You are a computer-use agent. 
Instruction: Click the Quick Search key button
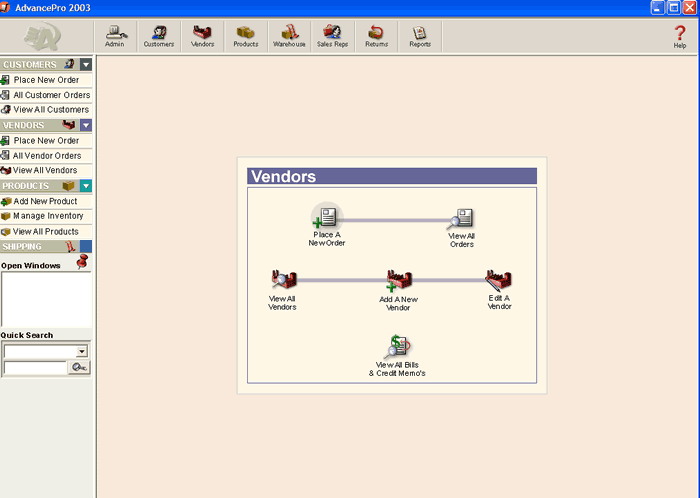[x=79, y=367]
